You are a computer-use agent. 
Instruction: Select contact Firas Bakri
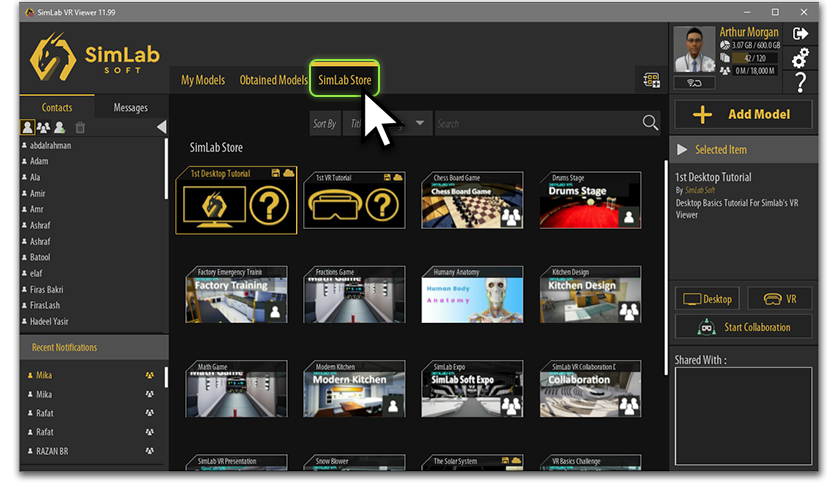click(x=46, y=289)
